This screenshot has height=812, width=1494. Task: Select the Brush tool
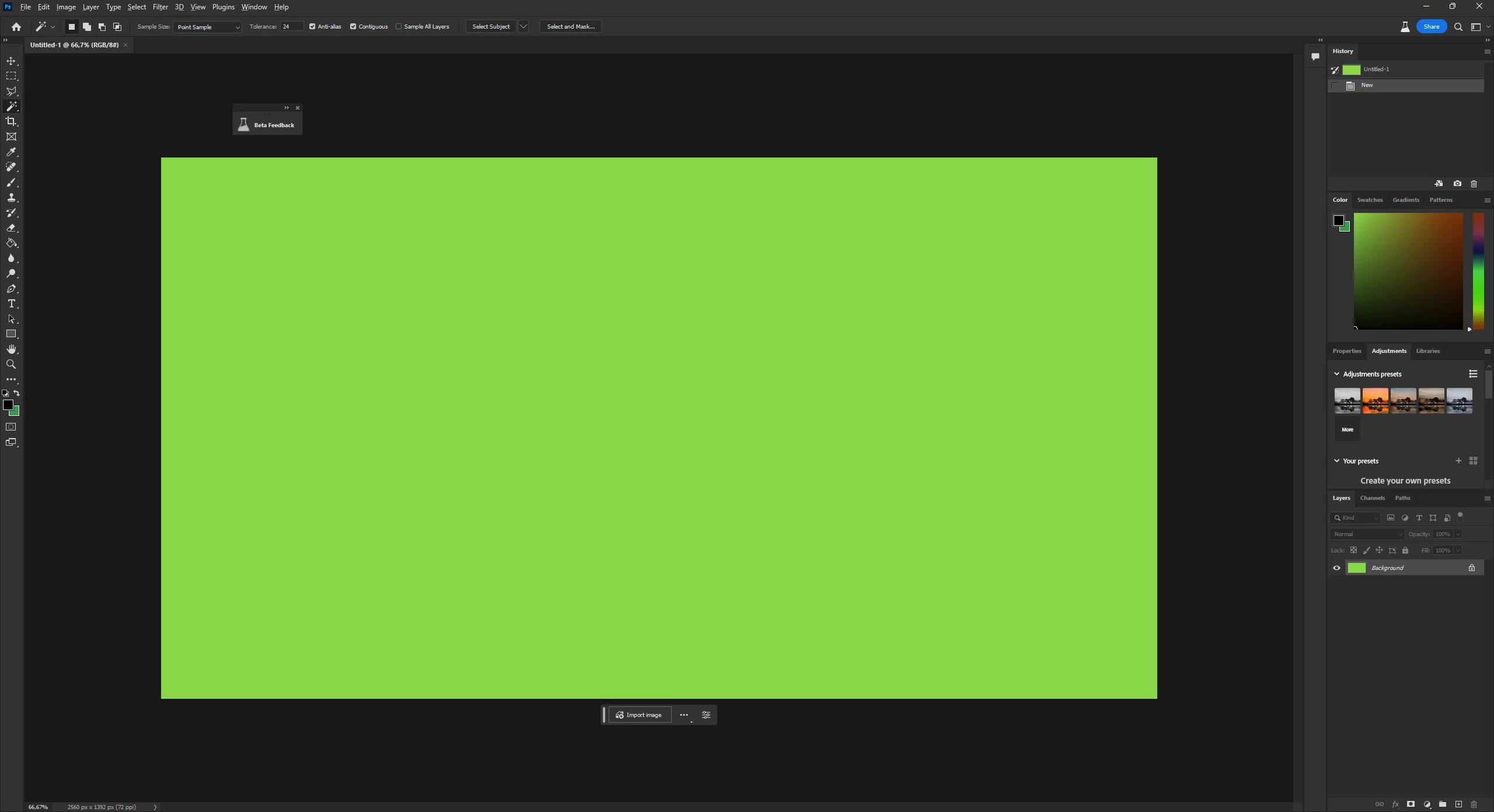[x=11, y=183]
